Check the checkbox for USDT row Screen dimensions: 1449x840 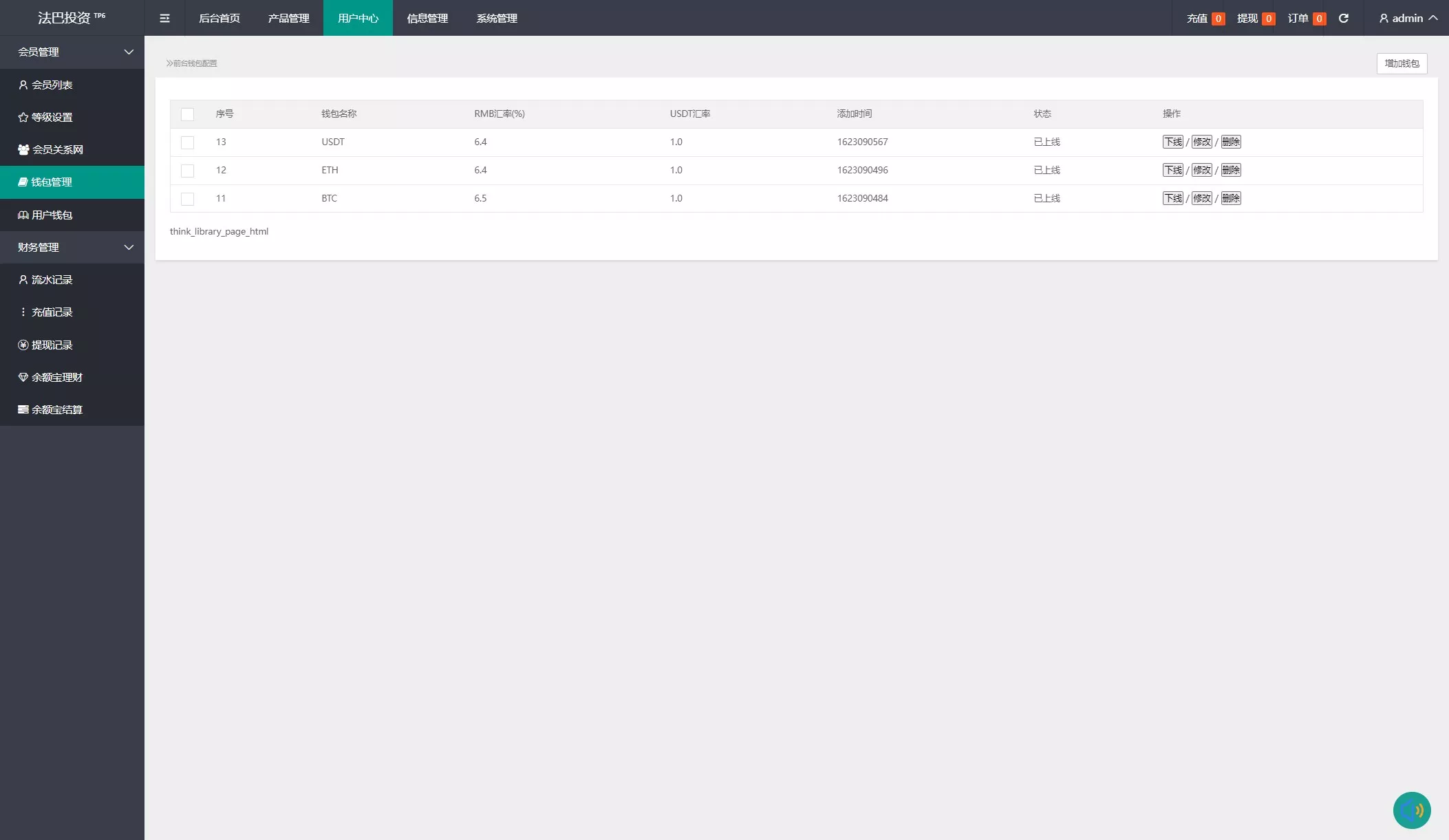click(x=187, y=142)
